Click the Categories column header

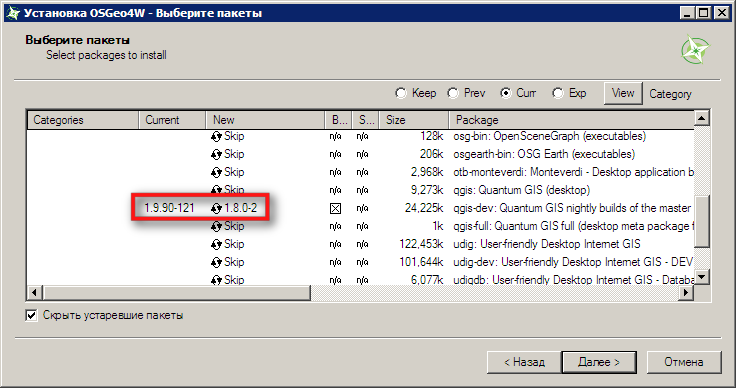click(x=83, y=120)
